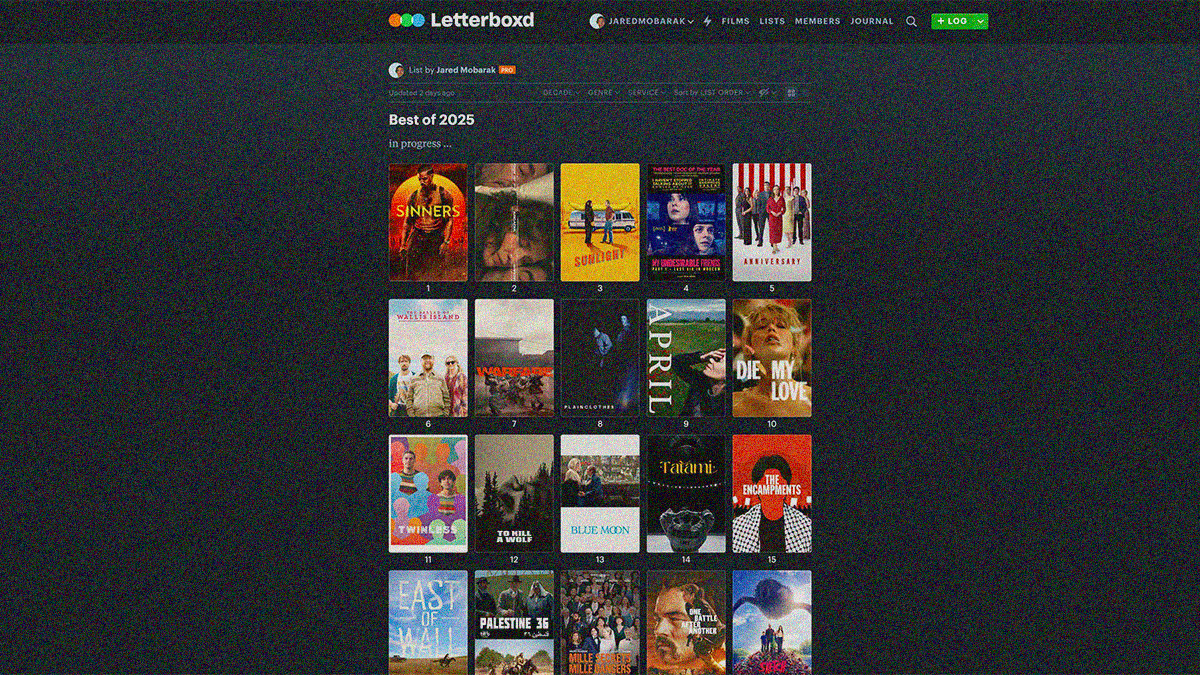Open the JOURNAL menu item
1200x675 pixels.
point(872,20)
